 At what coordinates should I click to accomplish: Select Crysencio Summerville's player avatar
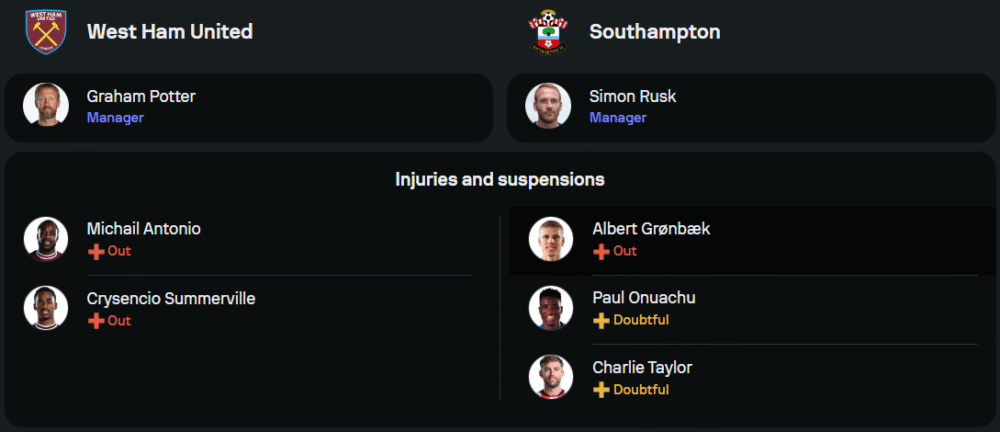point(46,308)
